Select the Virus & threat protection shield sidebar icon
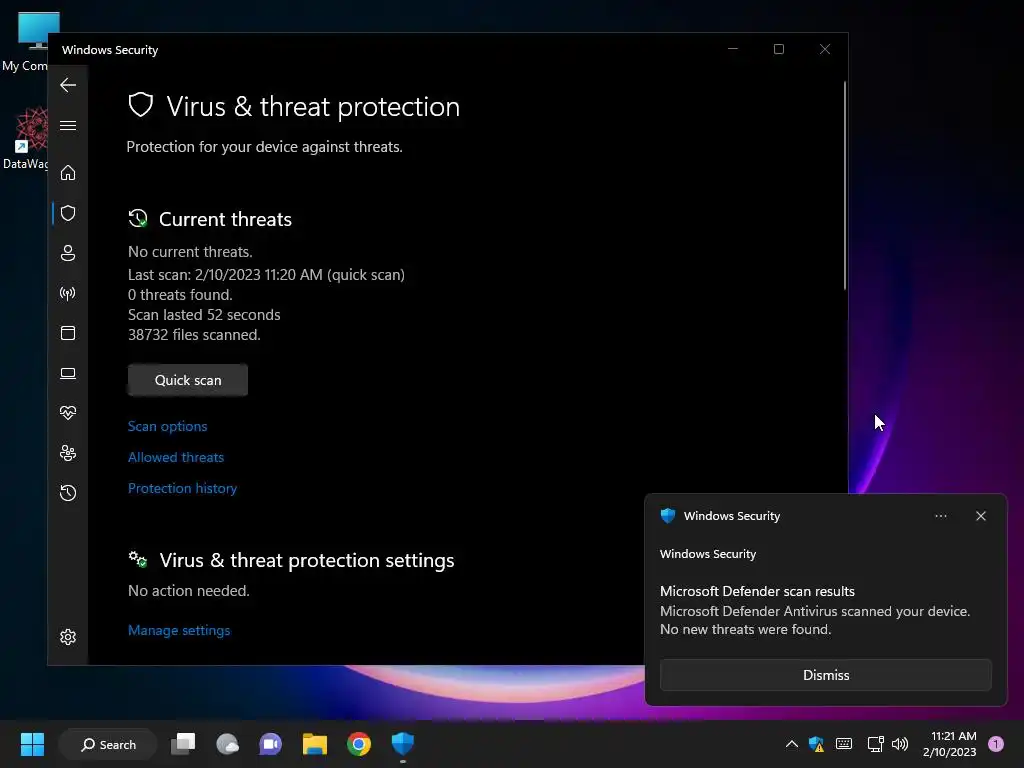This screenshot has width=1024, height=768. pyautogui.click(x=68, y=213)
